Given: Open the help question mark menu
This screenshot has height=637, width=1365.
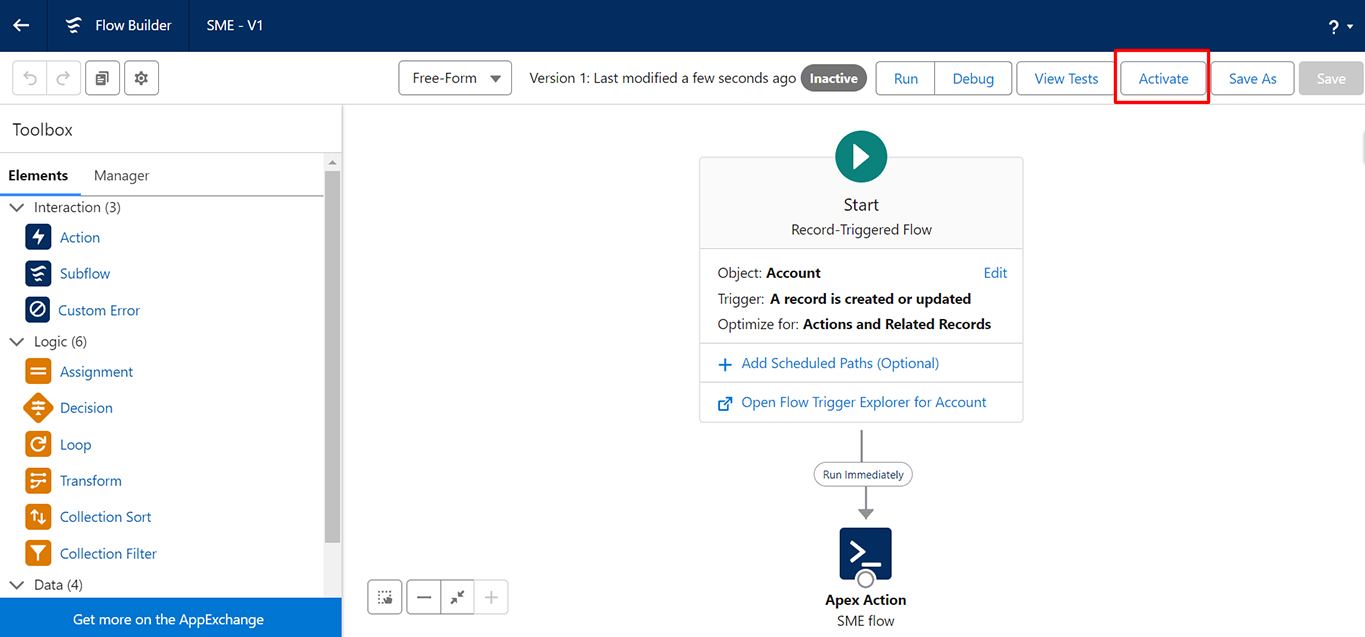Looking at the screenshot, I should tap(1340, 27).
